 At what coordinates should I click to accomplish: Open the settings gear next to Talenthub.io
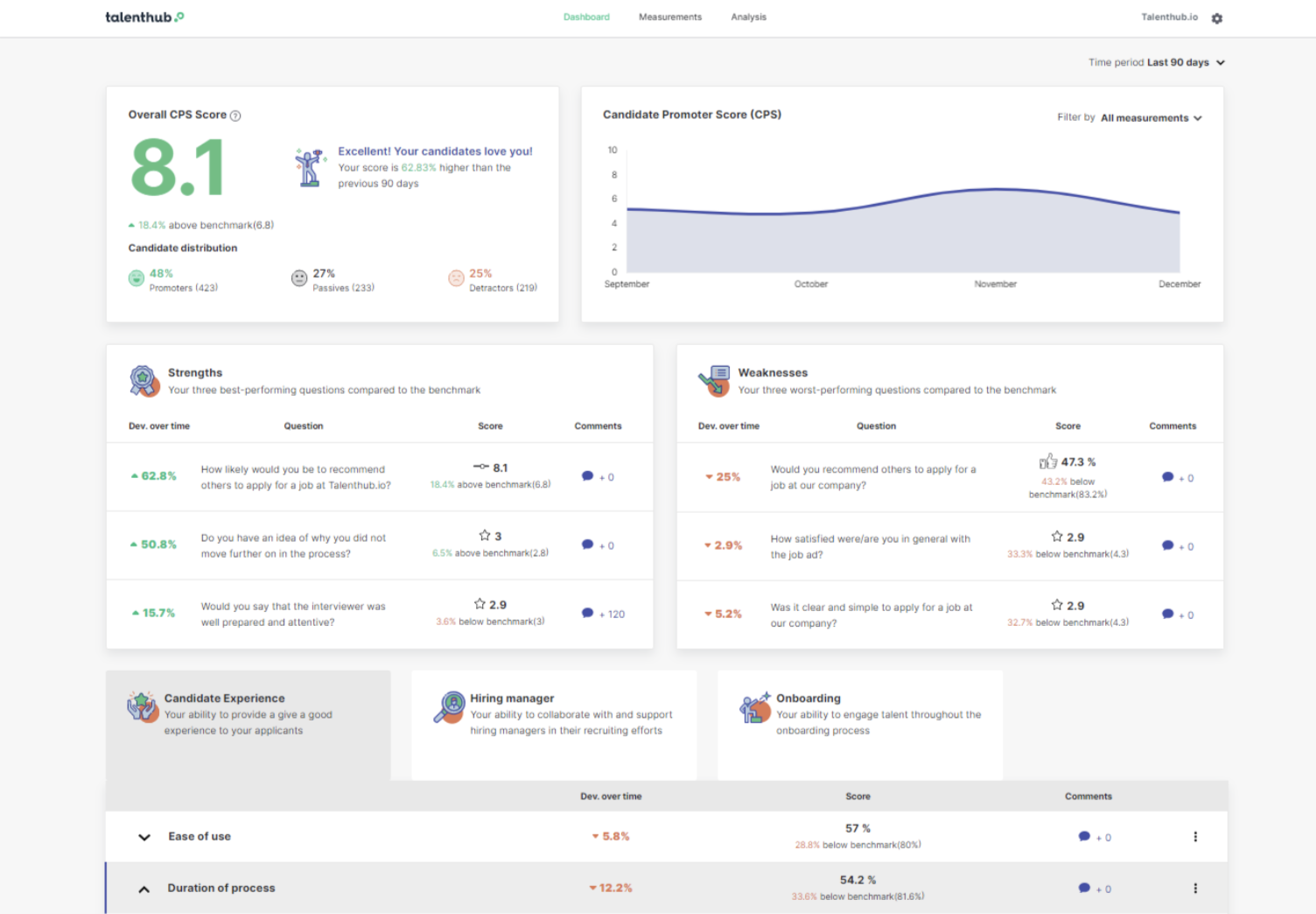pyautogui.click(x=1217, y=18)
